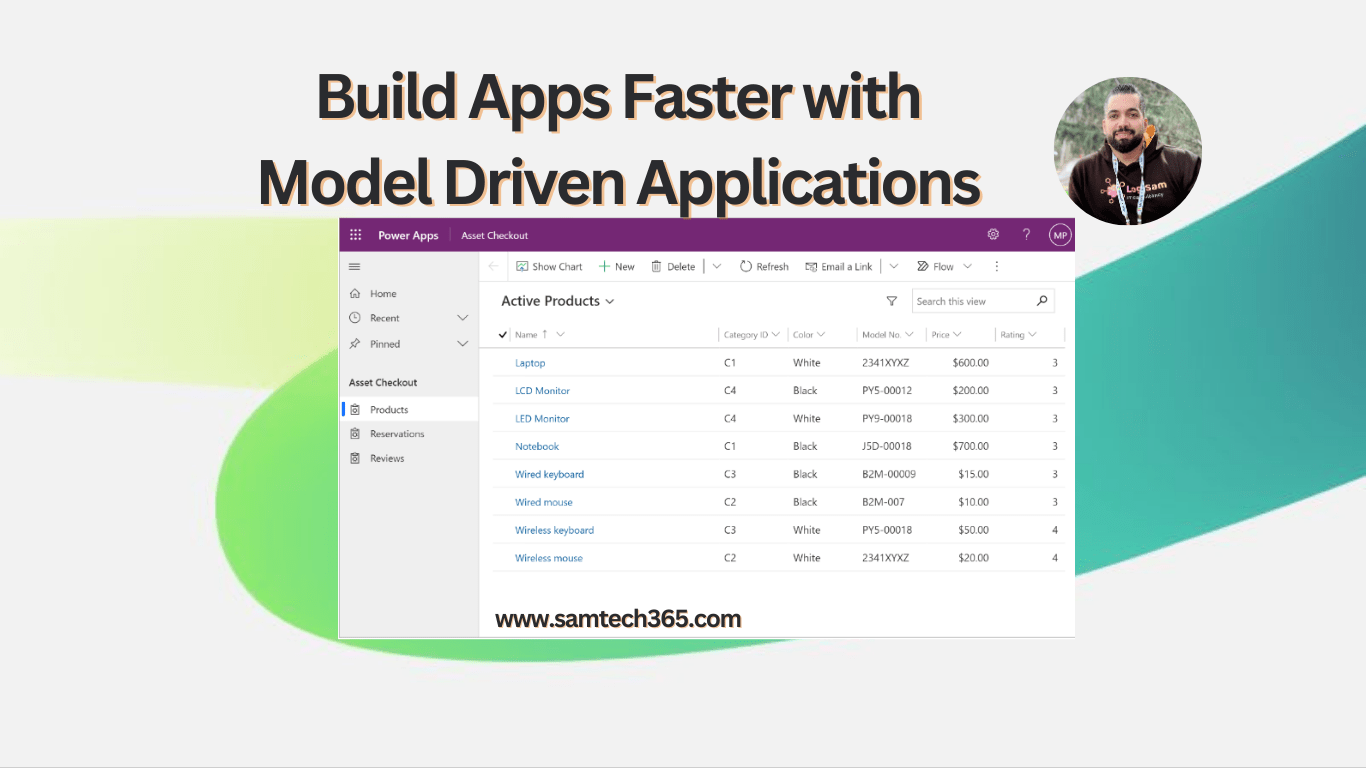
Task: Click the Refresh command
Action: pos(764,267)
